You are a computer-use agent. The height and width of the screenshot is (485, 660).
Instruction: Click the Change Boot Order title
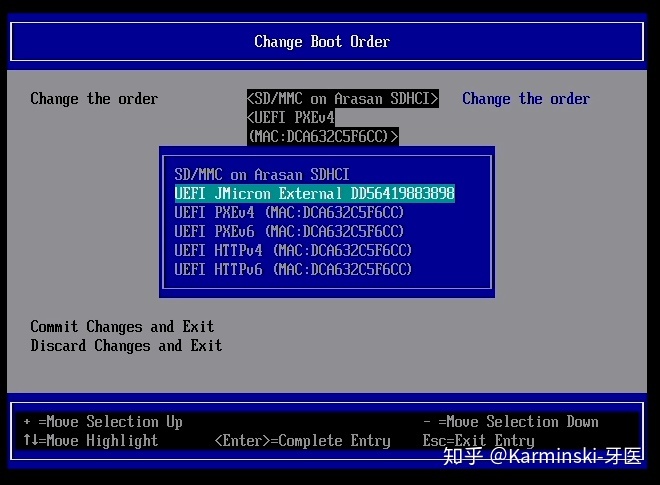322,42
